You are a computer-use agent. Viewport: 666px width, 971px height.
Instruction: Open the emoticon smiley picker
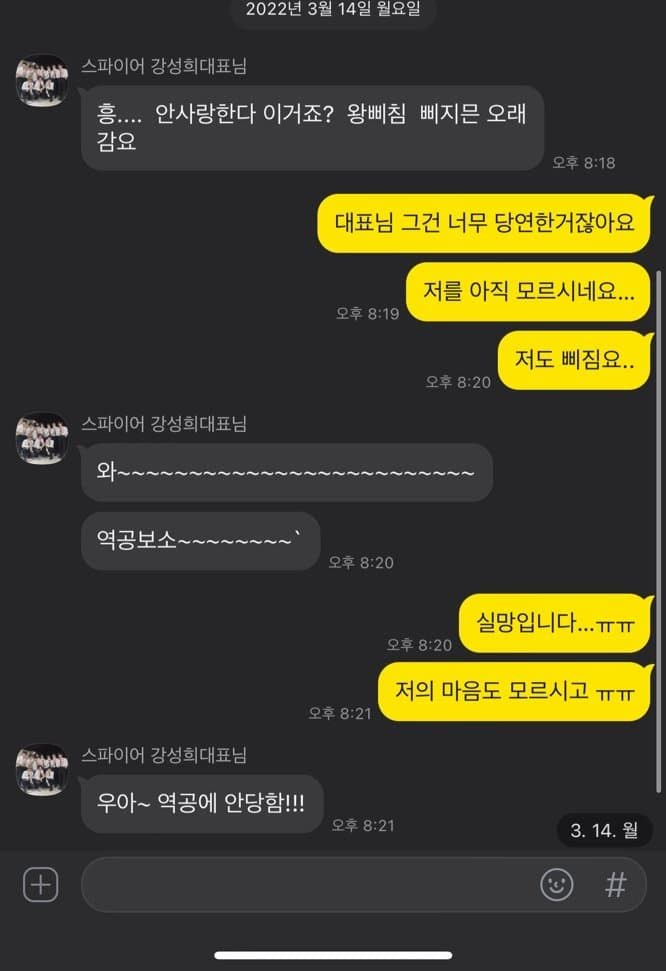tap(556, 884)
